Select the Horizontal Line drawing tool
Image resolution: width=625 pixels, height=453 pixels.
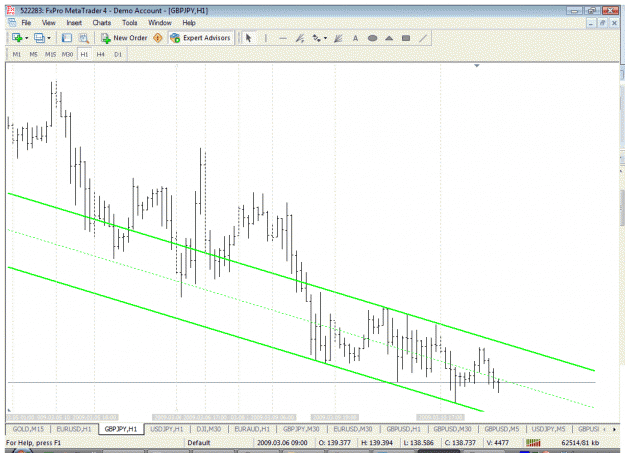(283, 38)
